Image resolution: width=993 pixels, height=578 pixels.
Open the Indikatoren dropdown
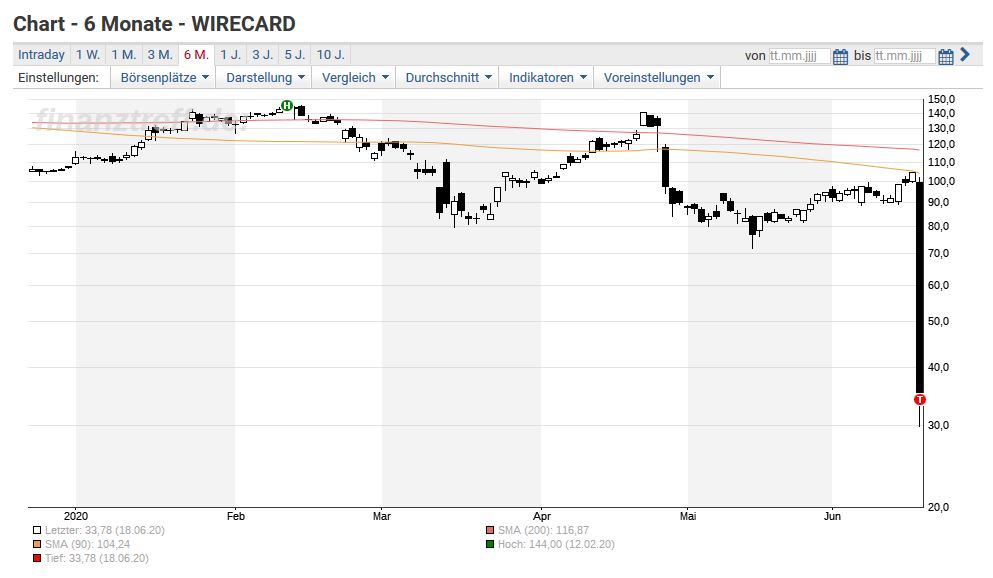(x=547, y=77)
